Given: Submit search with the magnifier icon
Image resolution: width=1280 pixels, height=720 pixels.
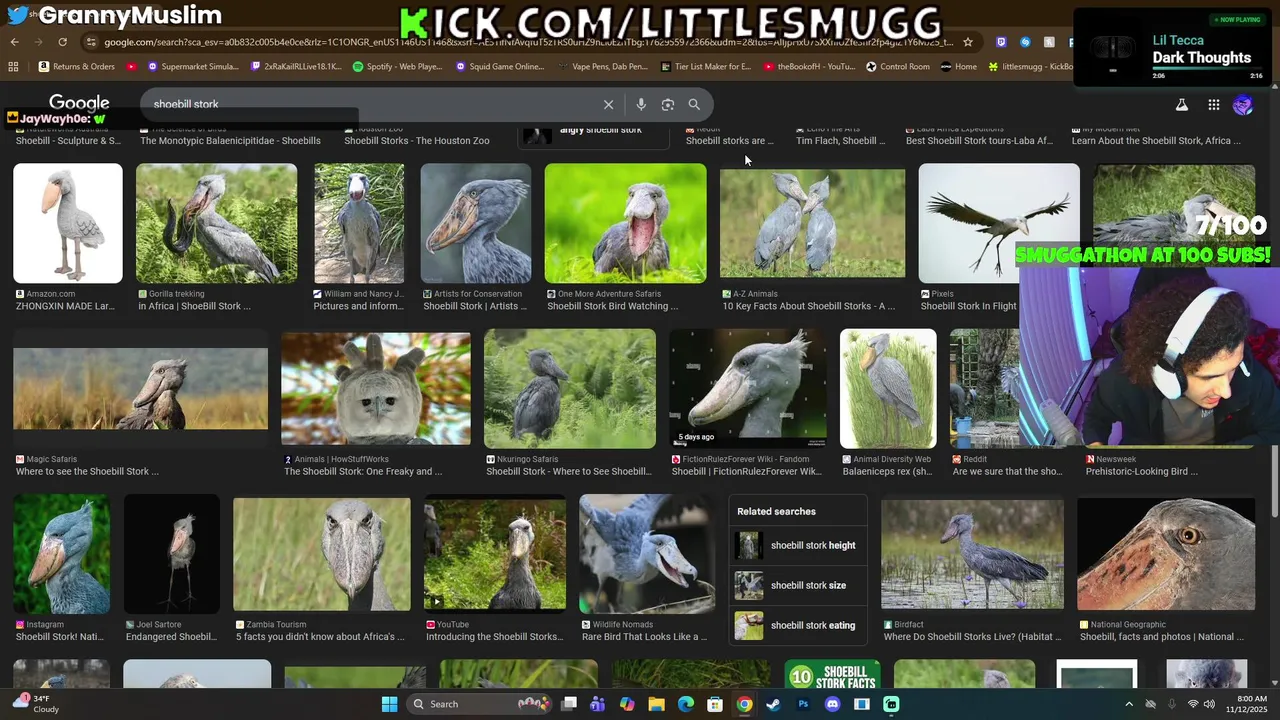Looking at the screenshot, I should [x=694, y=104].
